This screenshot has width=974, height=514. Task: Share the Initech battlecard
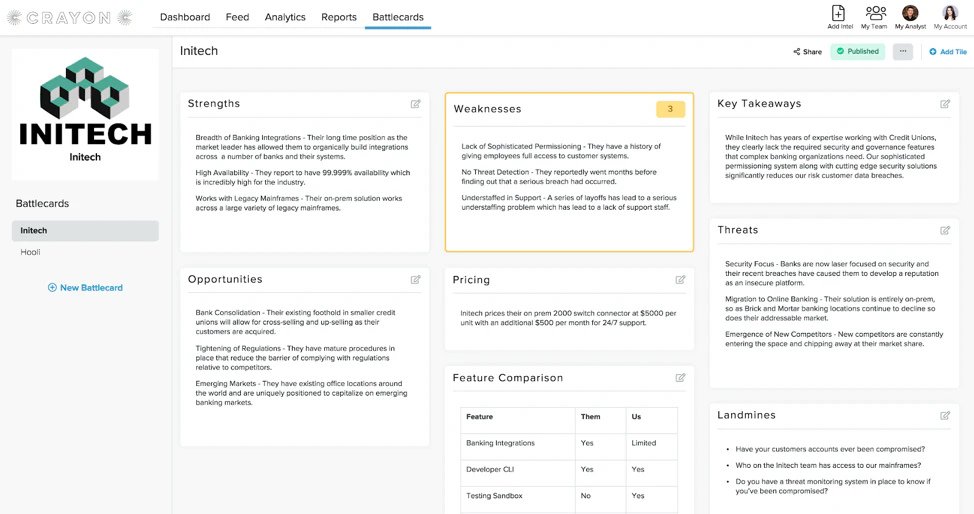pyautogui.click(x=808, y=52)
